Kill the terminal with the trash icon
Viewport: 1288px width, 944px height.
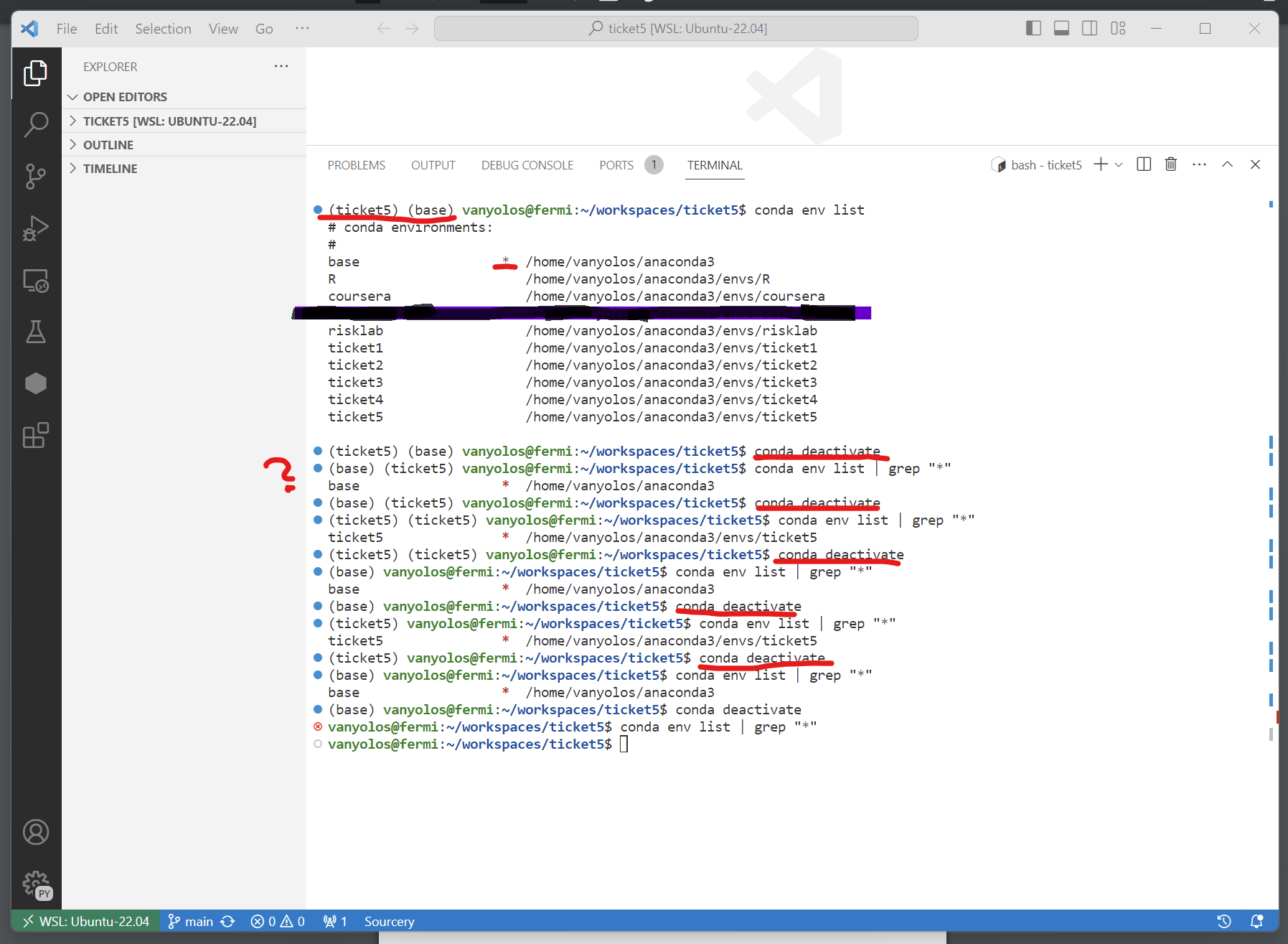[x=1171, y=164]
